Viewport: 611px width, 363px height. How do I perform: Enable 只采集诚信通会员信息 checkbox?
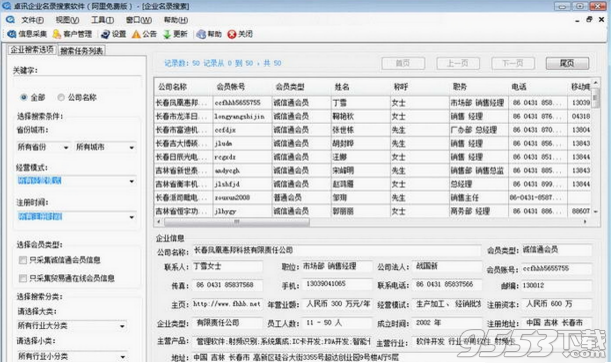pyautogui.click(x=23, y=260)
